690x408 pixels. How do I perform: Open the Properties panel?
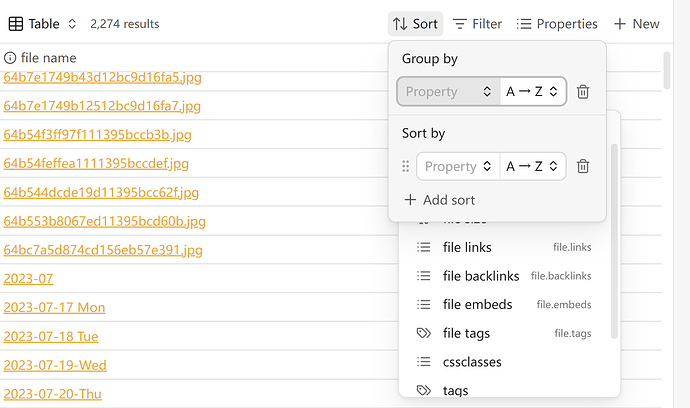point(556,23)
